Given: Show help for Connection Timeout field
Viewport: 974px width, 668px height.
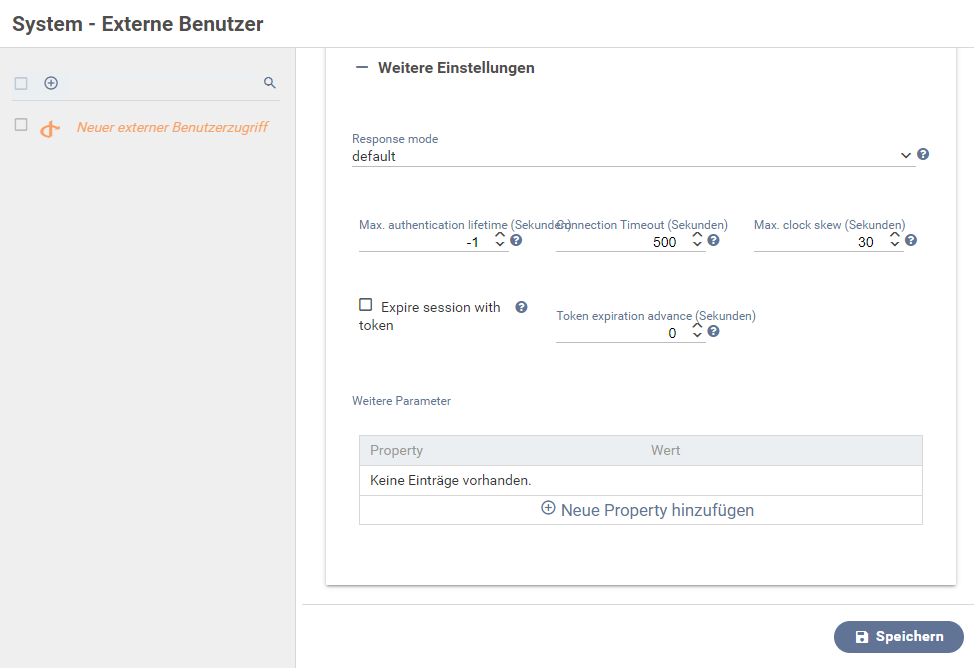Looking at the screenshot, I should coord(713,241).
